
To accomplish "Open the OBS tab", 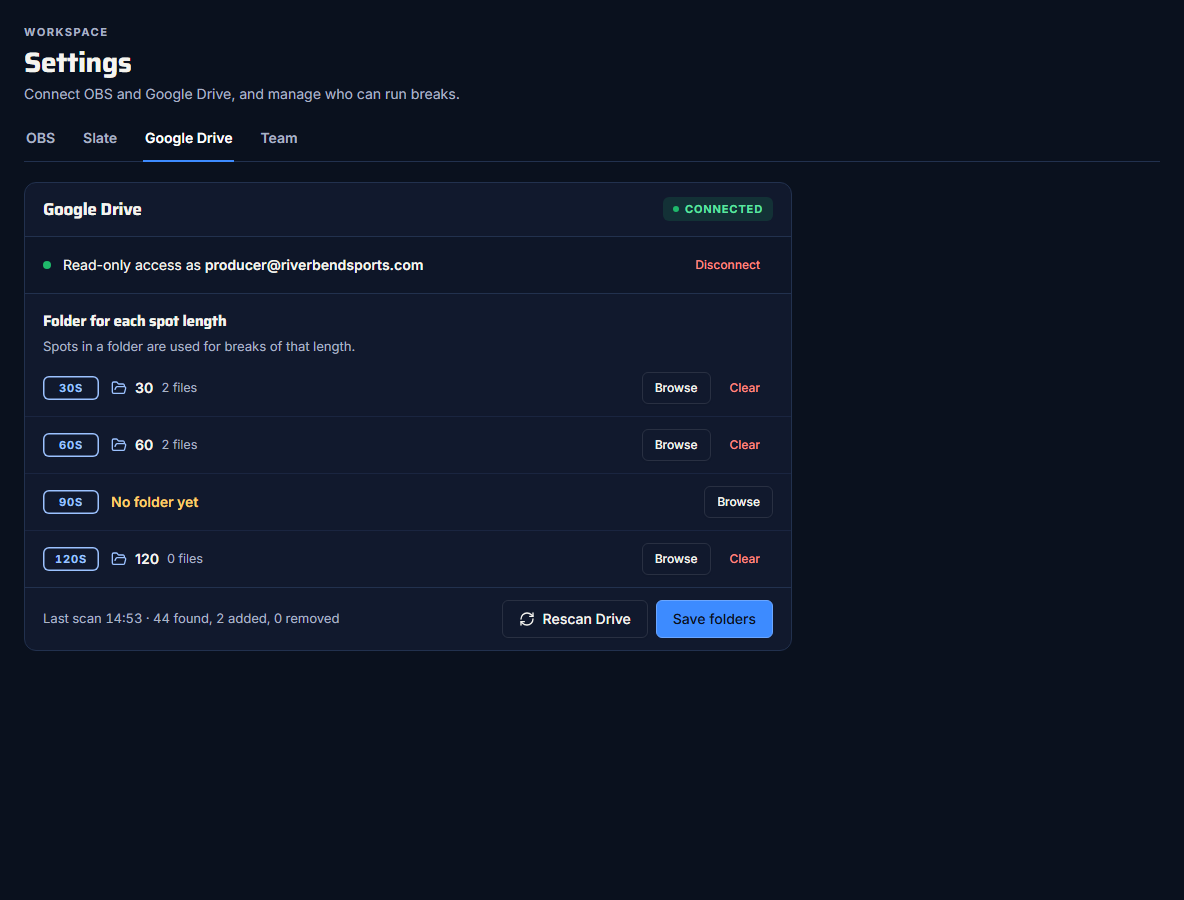I will click(41, 138).
